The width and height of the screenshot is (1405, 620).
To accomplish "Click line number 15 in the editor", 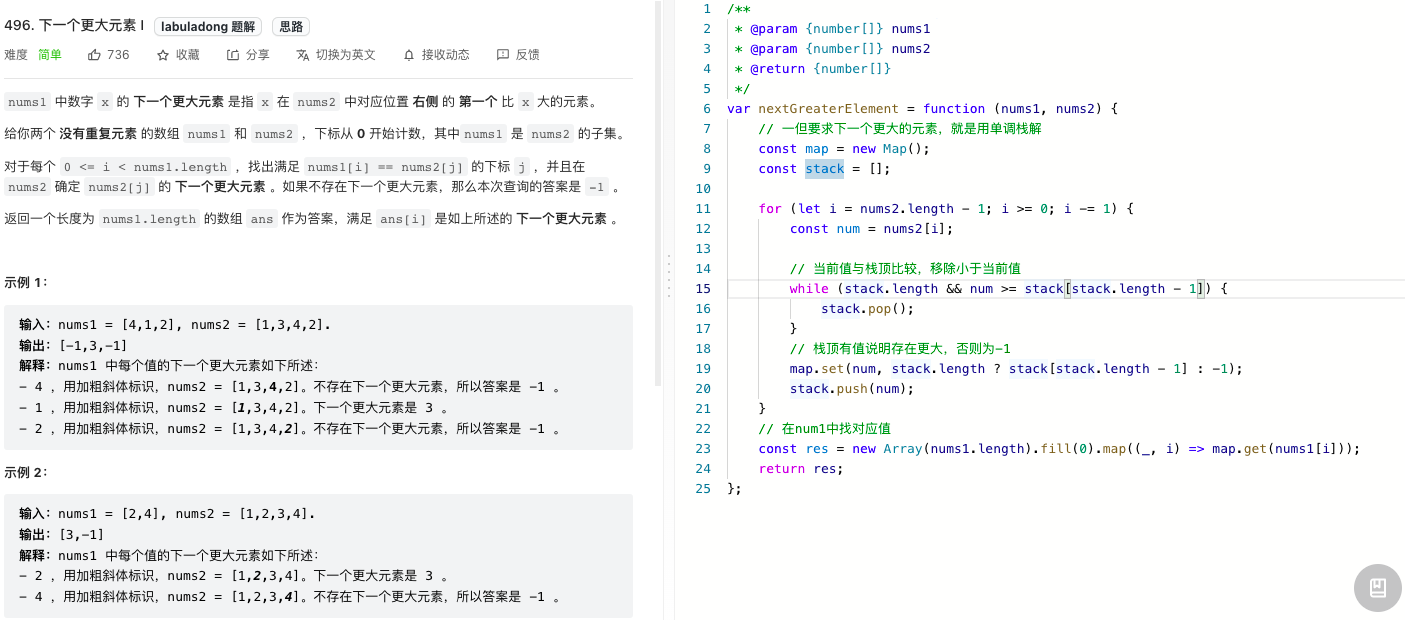I will (703, 289).
